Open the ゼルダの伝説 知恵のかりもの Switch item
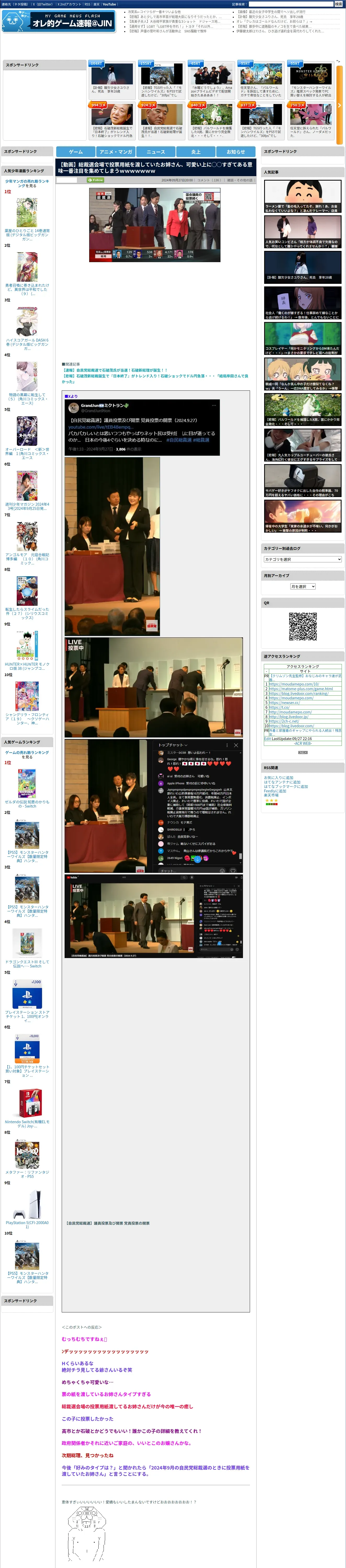Screen dimensions: 346x1568 (27, 783)
